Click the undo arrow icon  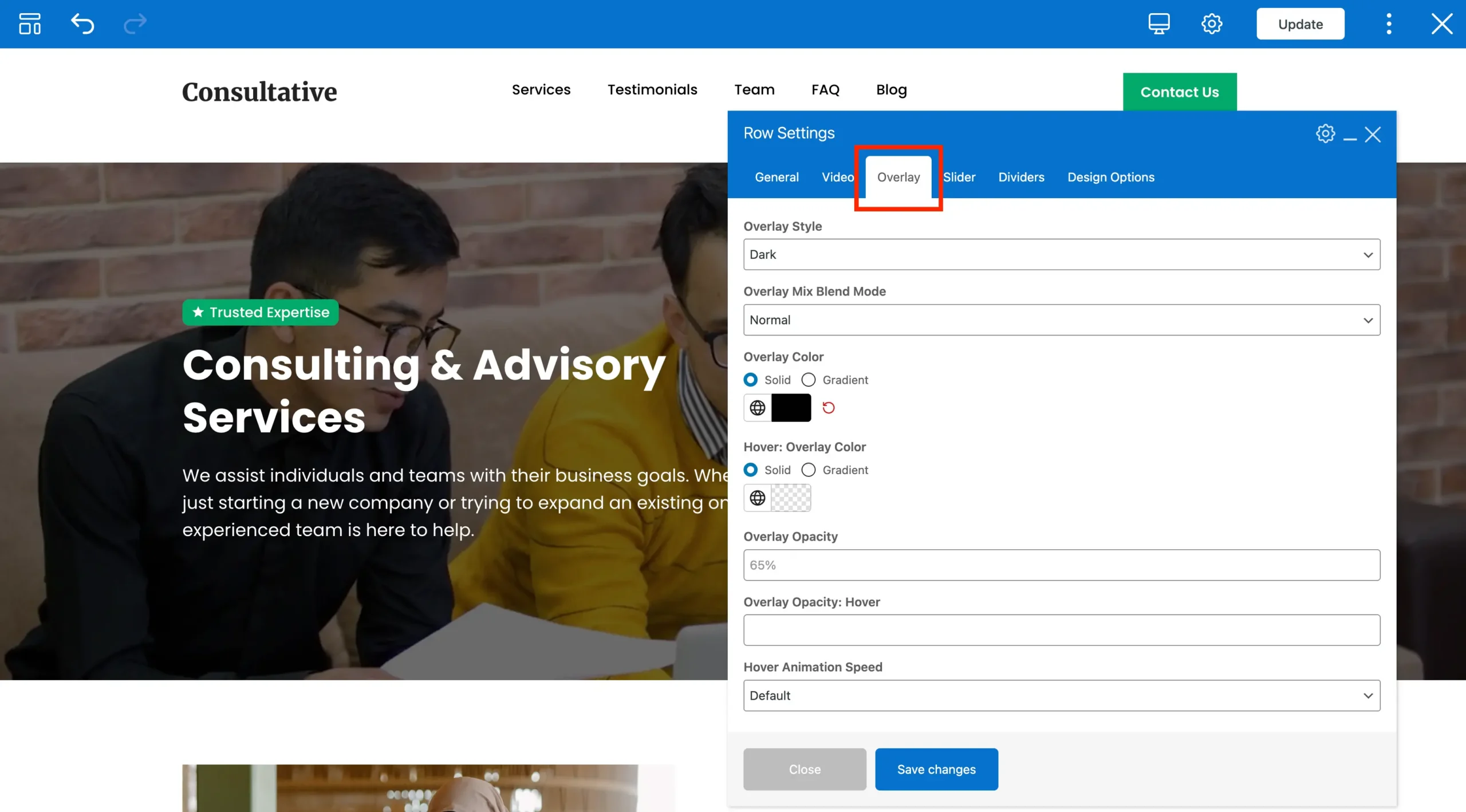pos(82,24)
